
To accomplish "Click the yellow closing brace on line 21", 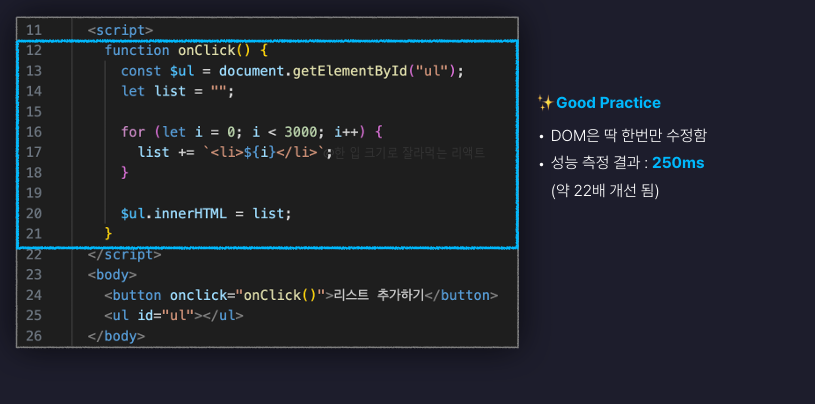I will click(108, 233).
